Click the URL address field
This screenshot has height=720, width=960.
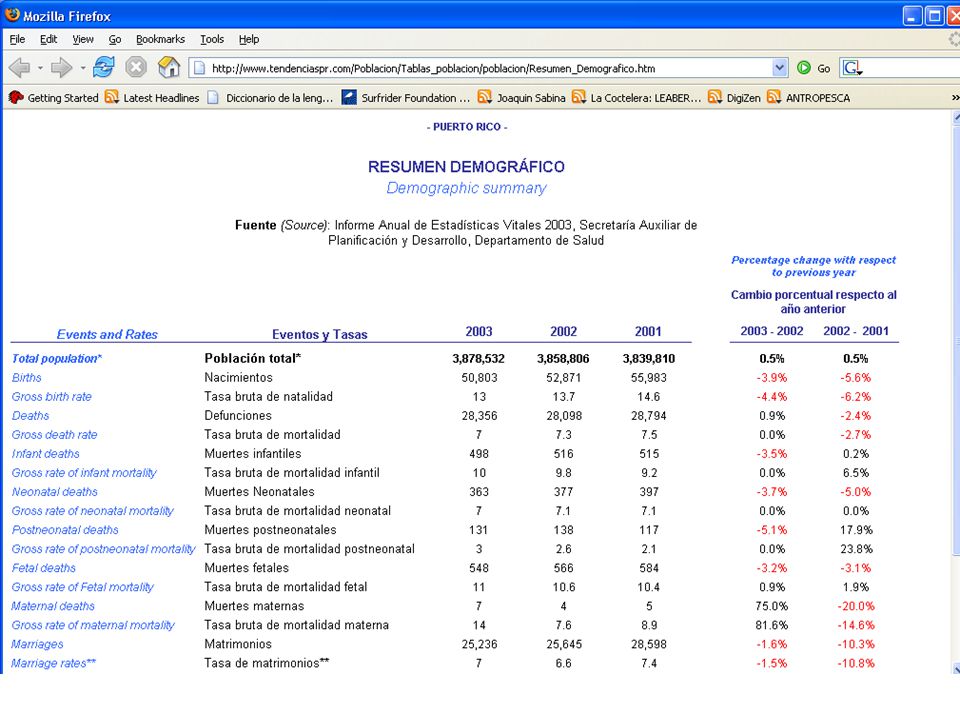tap(490, 68)
